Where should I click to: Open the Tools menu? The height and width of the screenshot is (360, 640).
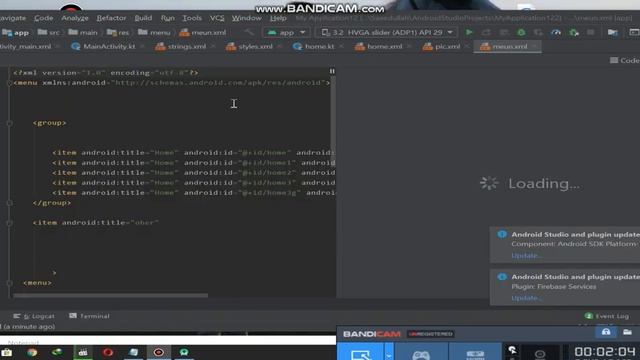[192, 18]
